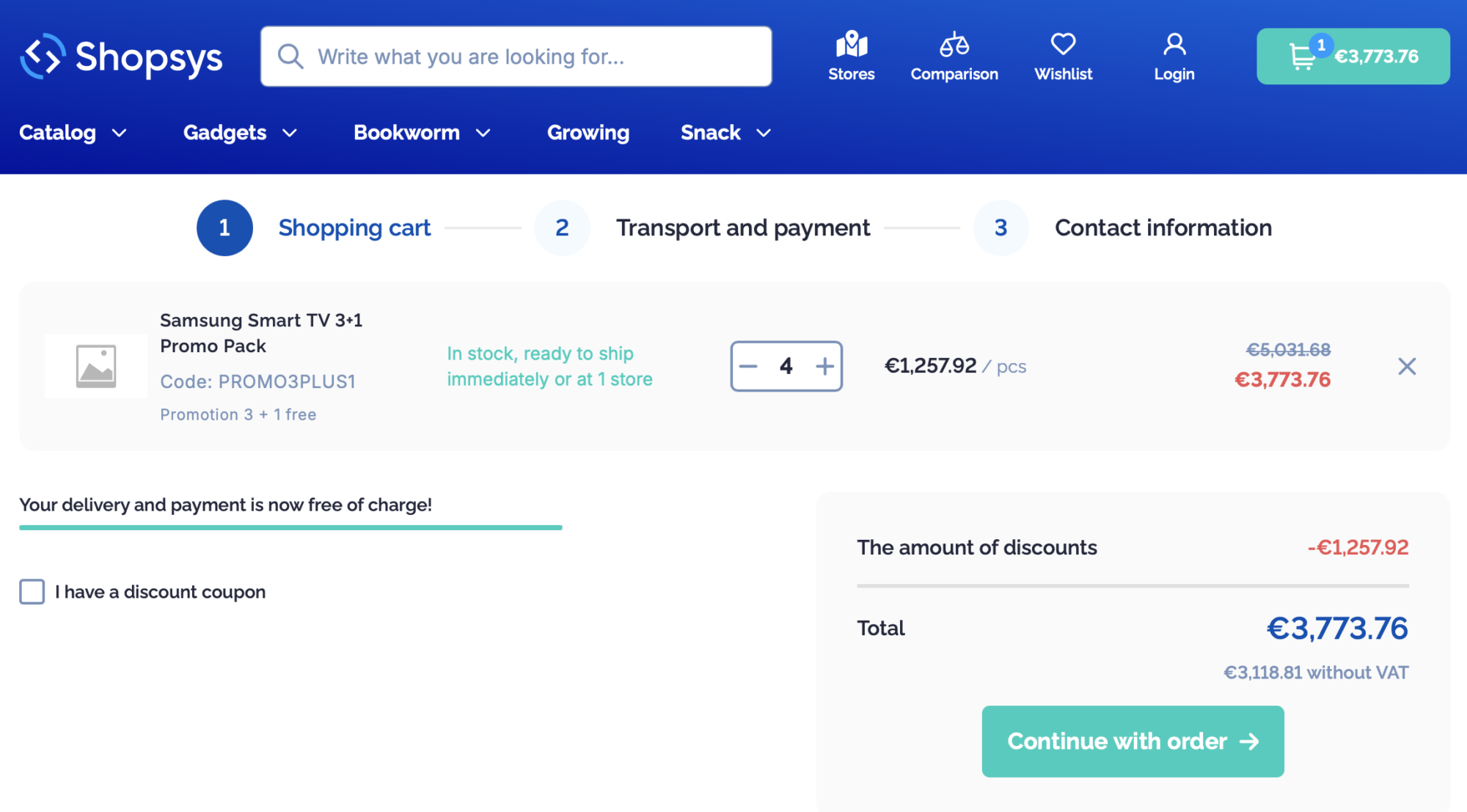
Task: Open the Wishlist heart icon
Action: tap(1063, 44)
